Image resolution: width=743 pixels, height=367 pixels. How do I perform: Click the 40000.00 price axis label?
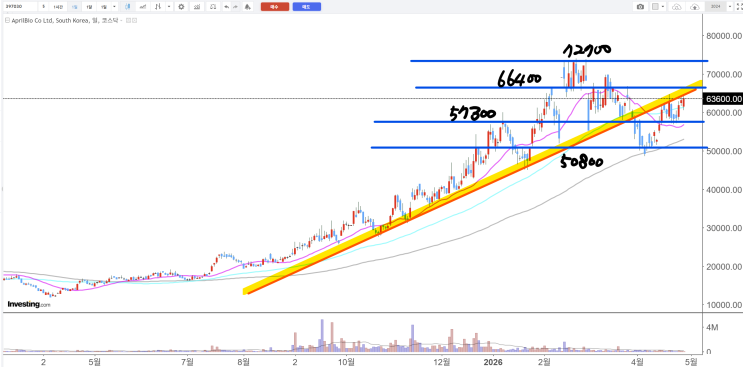[x=724, y=189]
